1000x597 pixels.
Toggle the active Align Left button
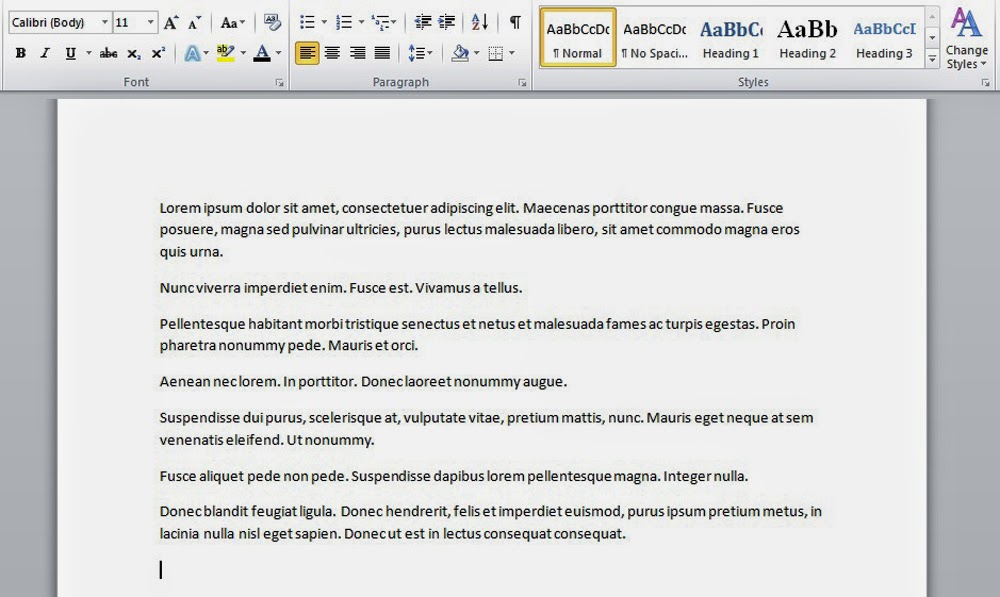point(307,53)
